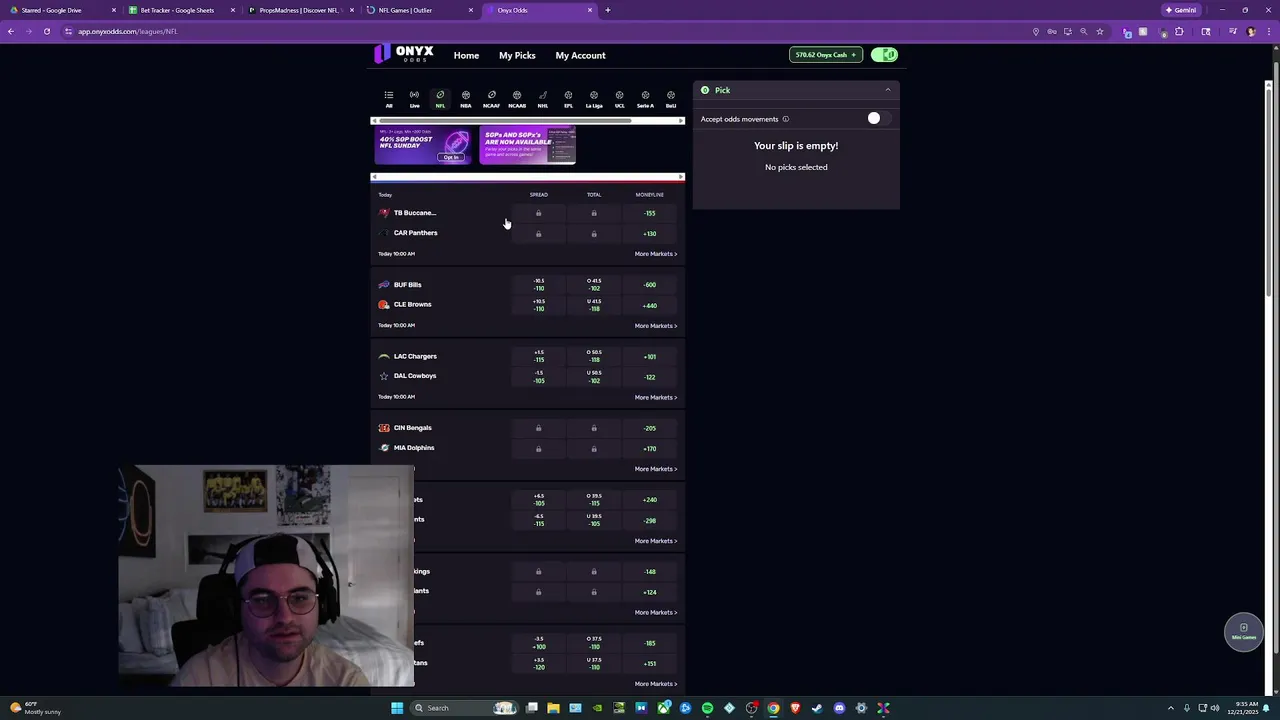Click the Onyx Odds logo

pos(403,54)
